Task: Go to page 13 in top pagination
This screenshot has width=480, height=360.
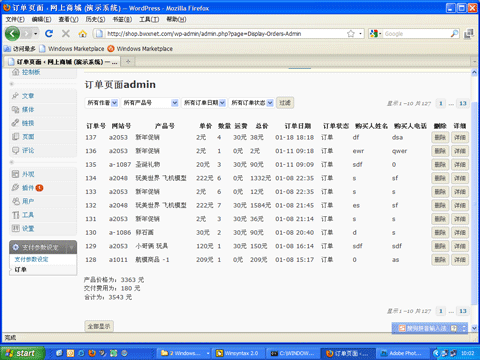Action: coord(463,103)
